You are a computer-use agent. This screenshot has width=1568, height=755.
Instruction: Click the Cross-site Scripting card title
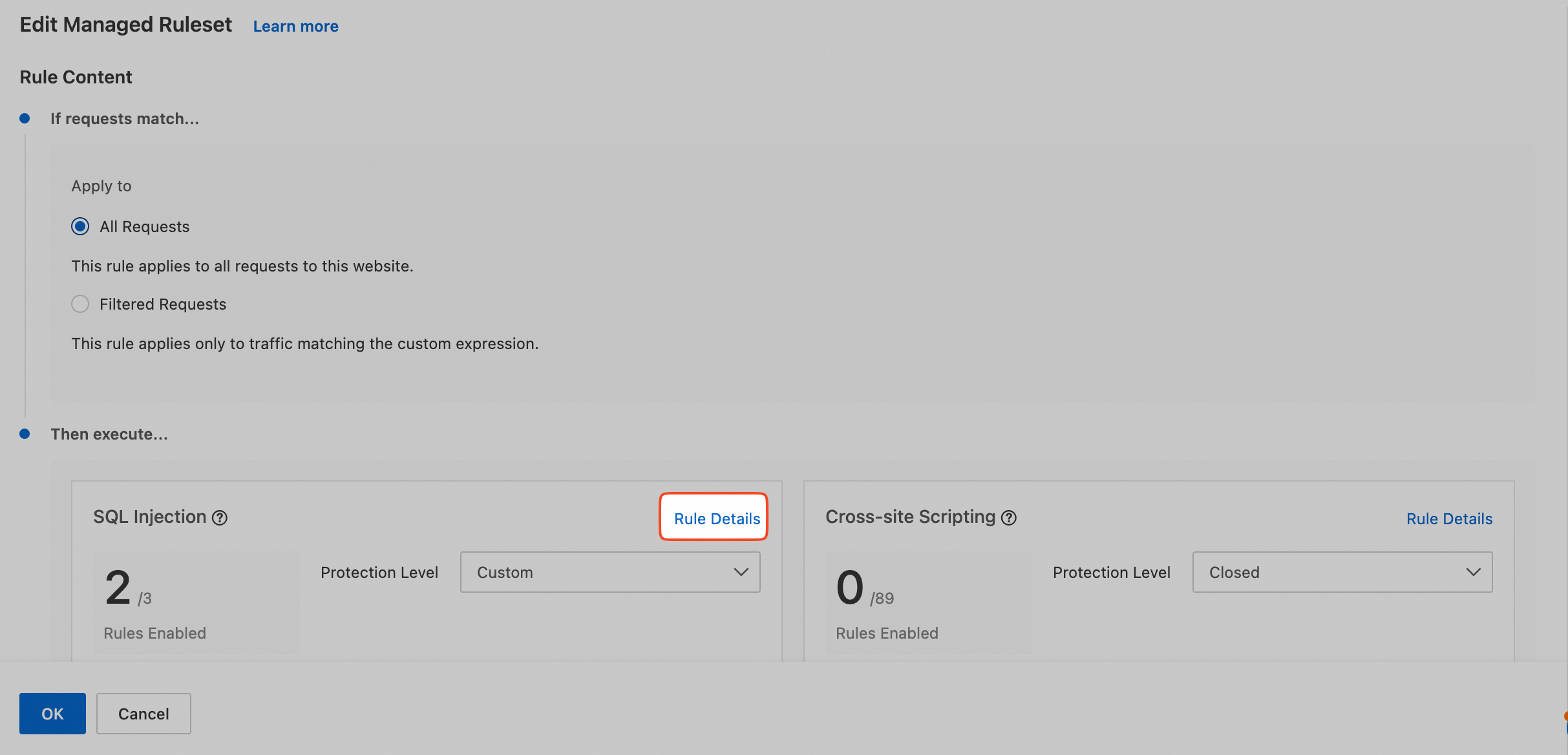910,517
